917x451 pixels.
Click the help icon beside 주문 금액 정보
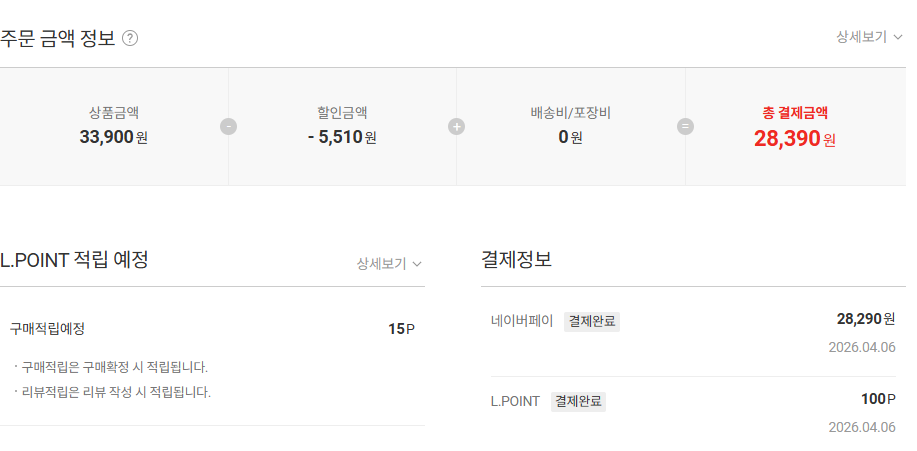tap(130, 39)
